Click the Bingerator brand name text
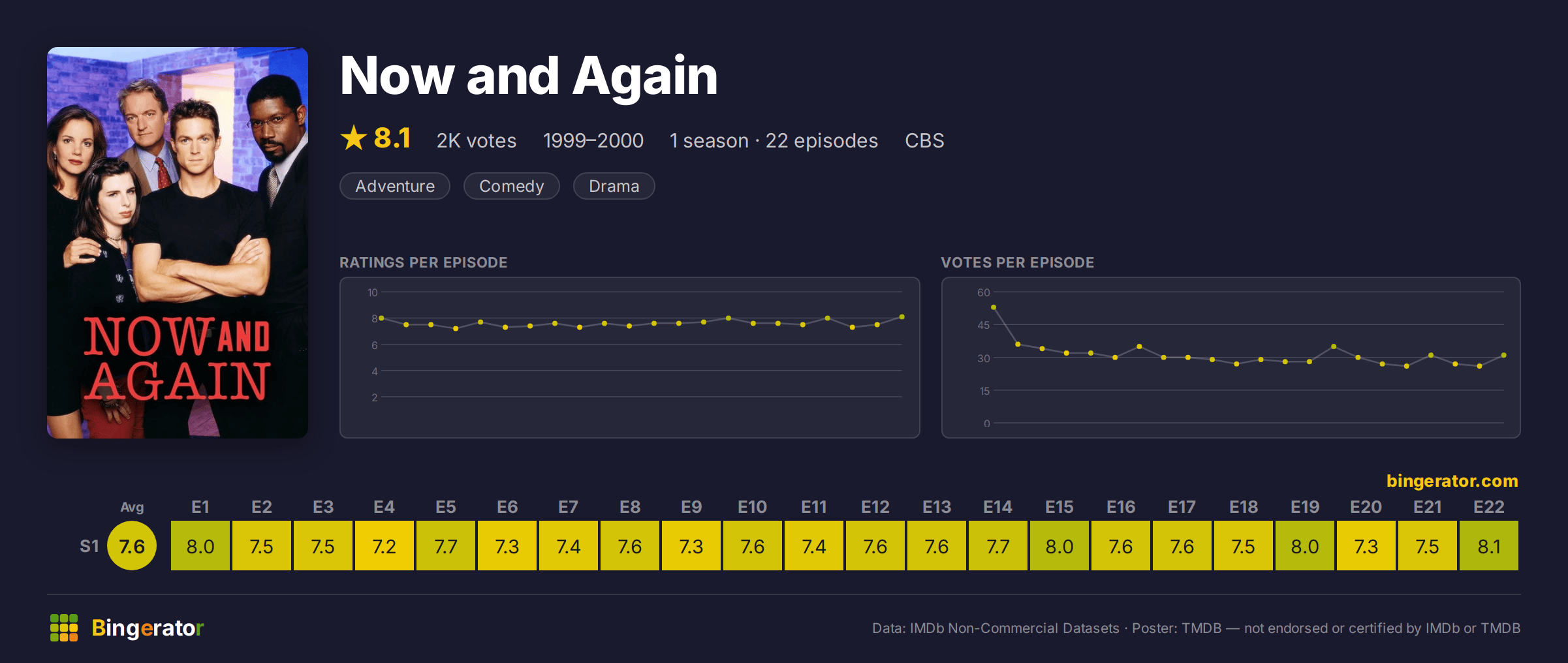Screen dimensions: 1568x663 (148, 628)
